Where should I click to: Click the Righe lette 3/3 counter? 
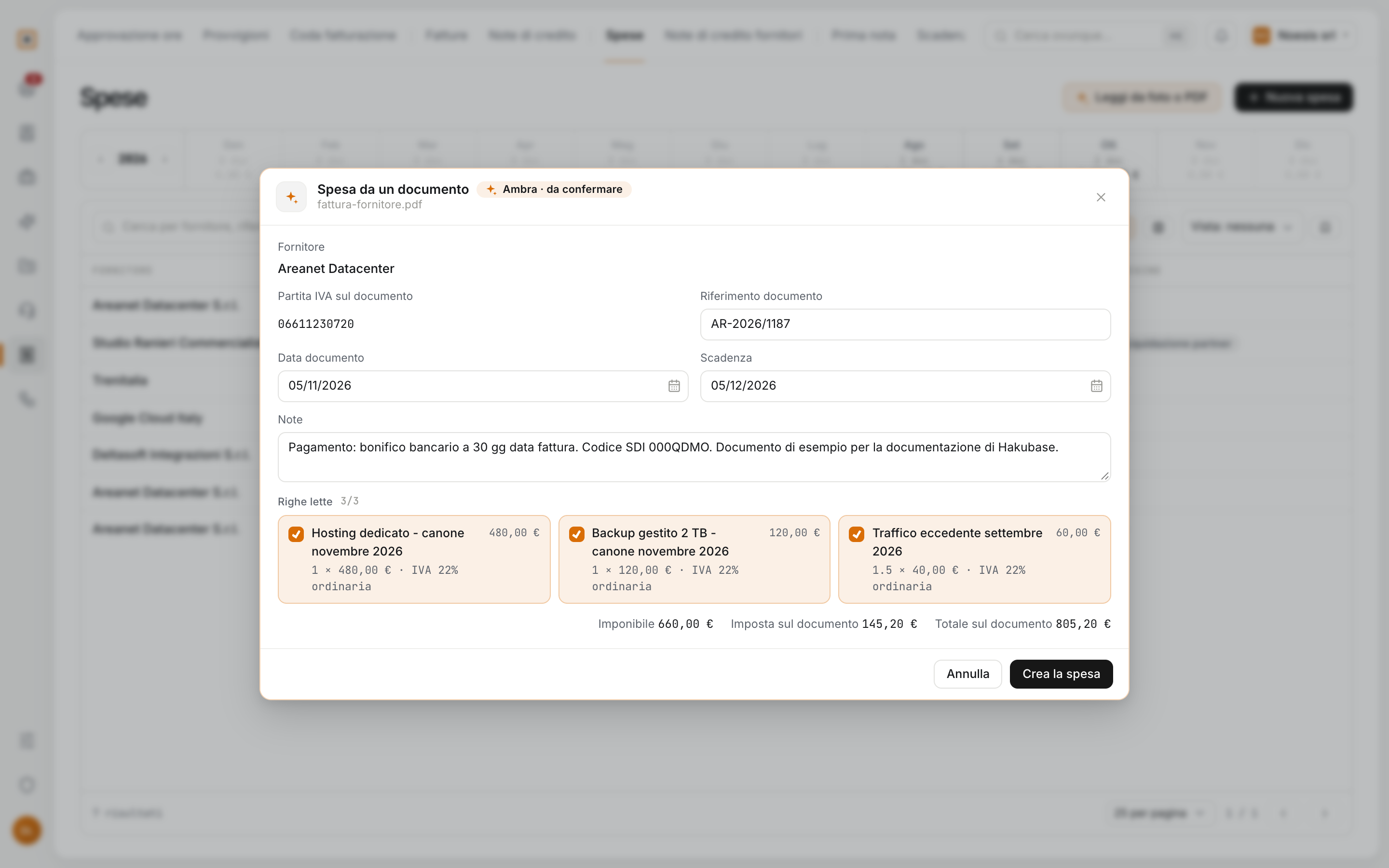click(x=349, y=501)
